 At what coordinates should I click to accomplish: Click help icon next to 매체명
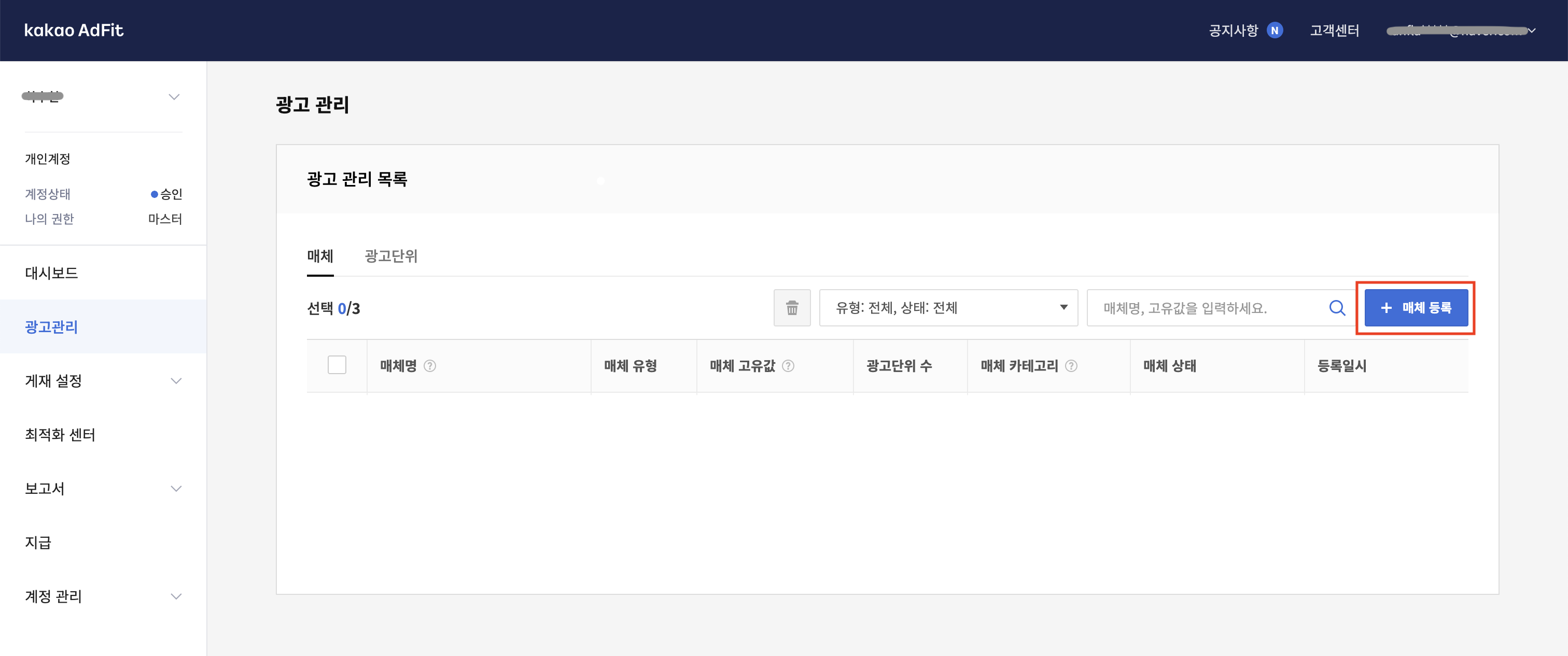click(430, 366)
